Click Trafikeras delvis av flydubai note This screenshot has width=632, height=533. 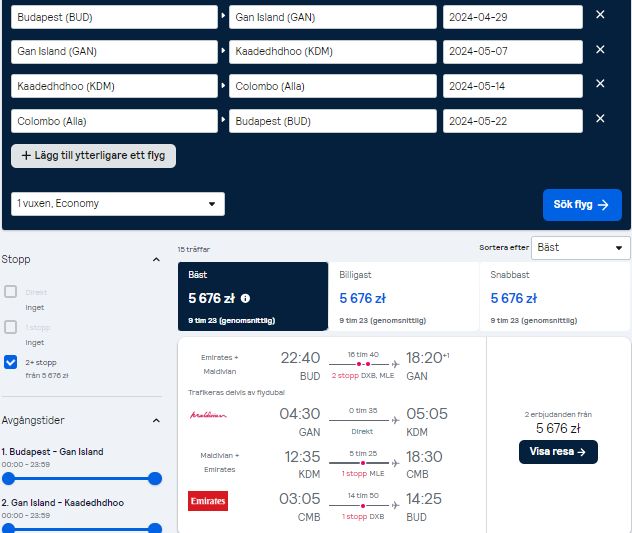236,392
